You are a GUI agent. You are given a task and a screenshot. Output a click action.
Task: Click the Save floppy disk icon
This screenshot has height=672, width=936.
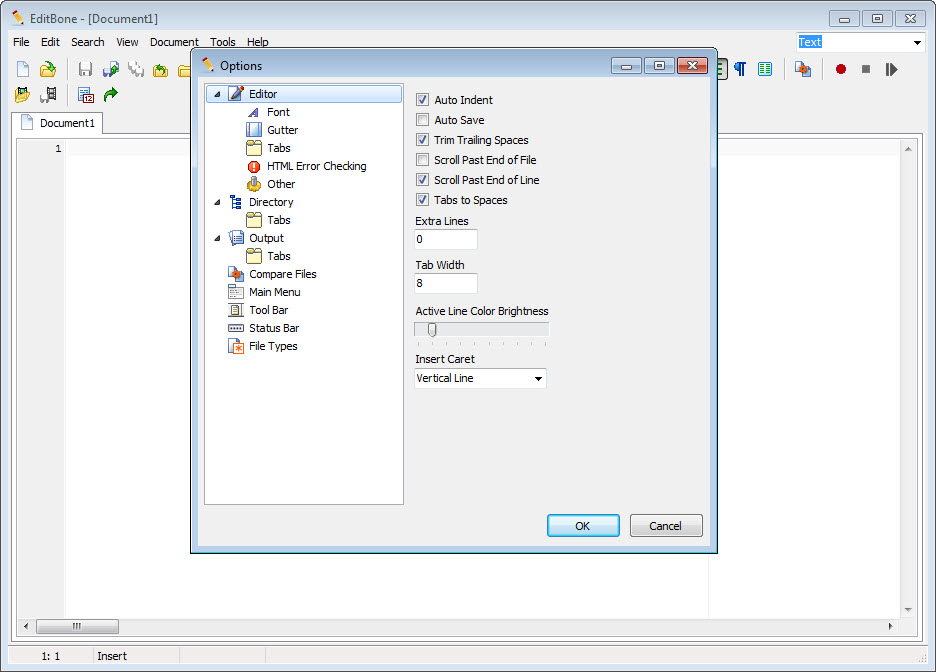click(85, 69)
